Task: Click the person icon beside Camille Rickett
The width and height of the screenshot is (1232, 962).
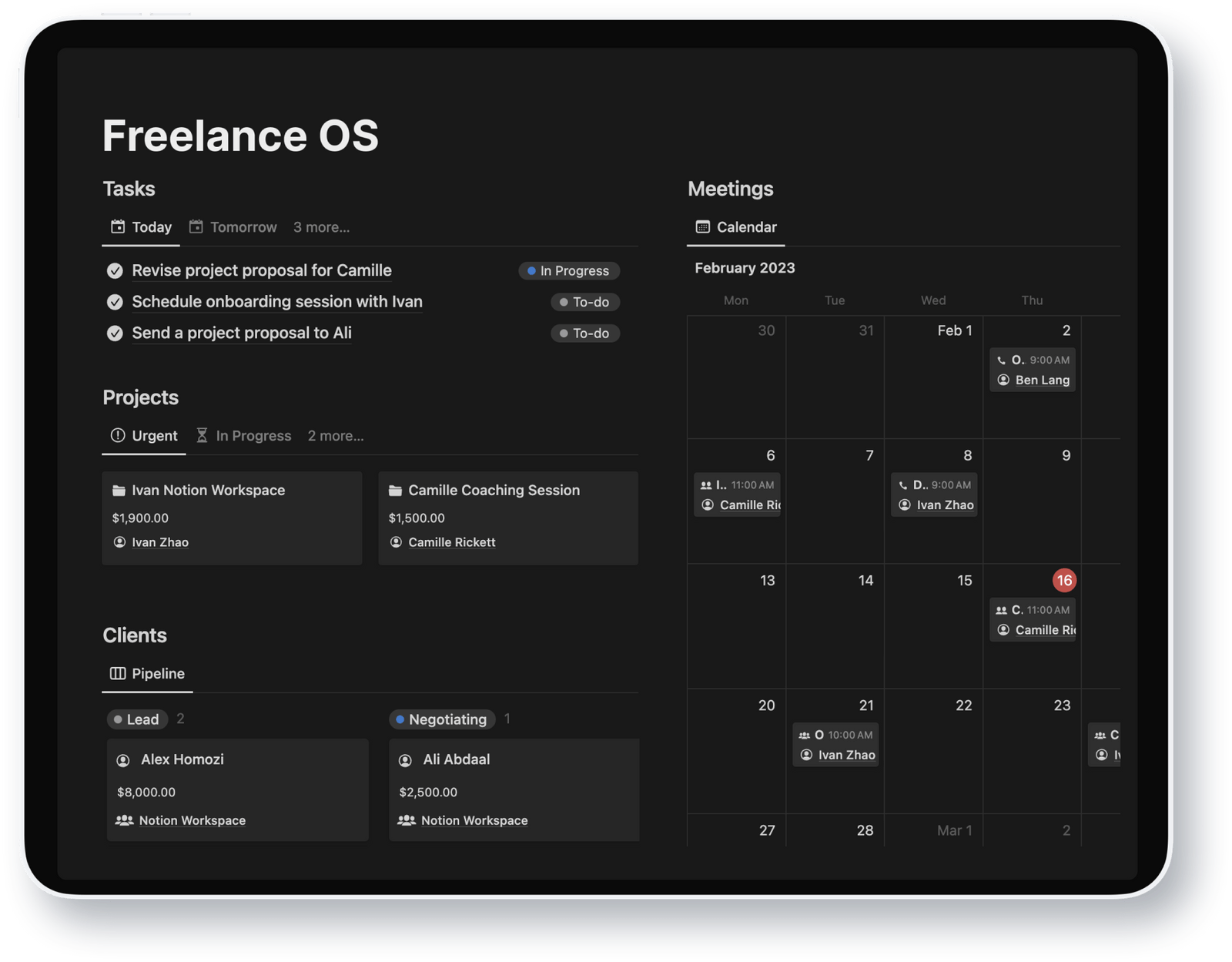Action: pyautogui.click(x=397, y=542)
